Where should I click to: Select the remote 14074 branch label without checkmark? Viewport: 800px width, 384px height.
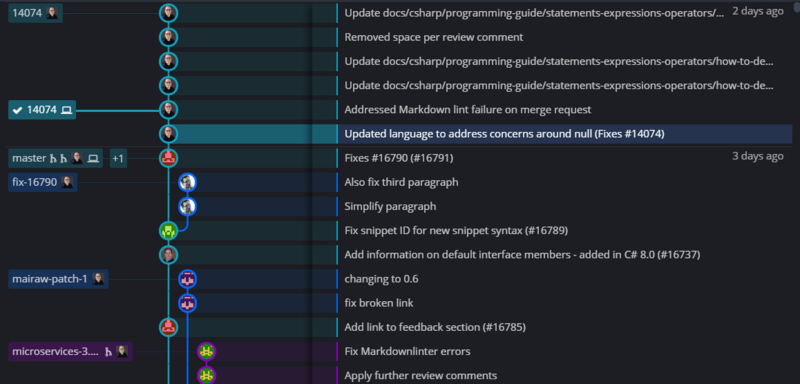(x=36, y=13)
